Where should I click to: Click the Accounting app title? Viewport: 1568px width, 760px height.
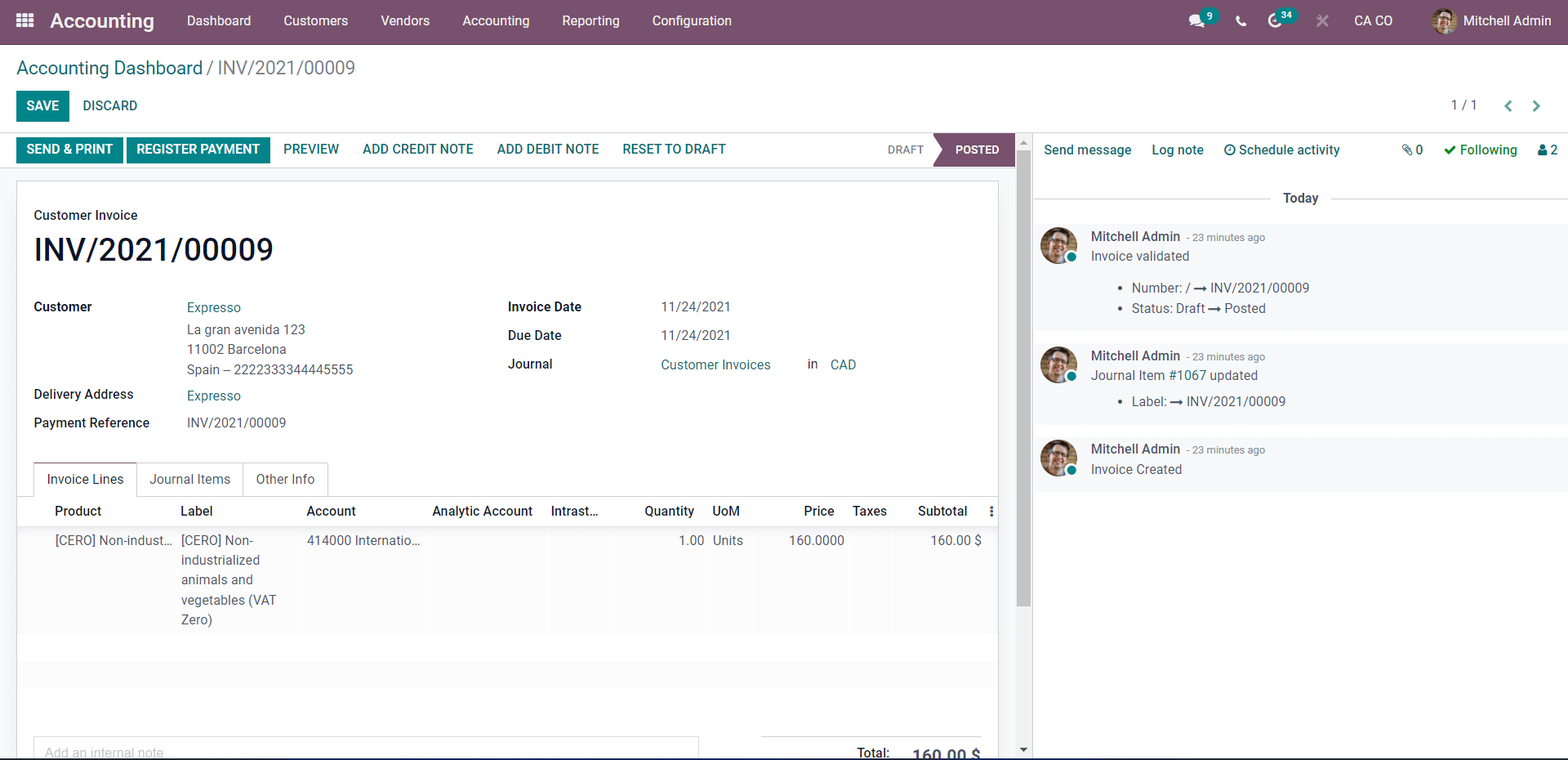tap(102, 21)
